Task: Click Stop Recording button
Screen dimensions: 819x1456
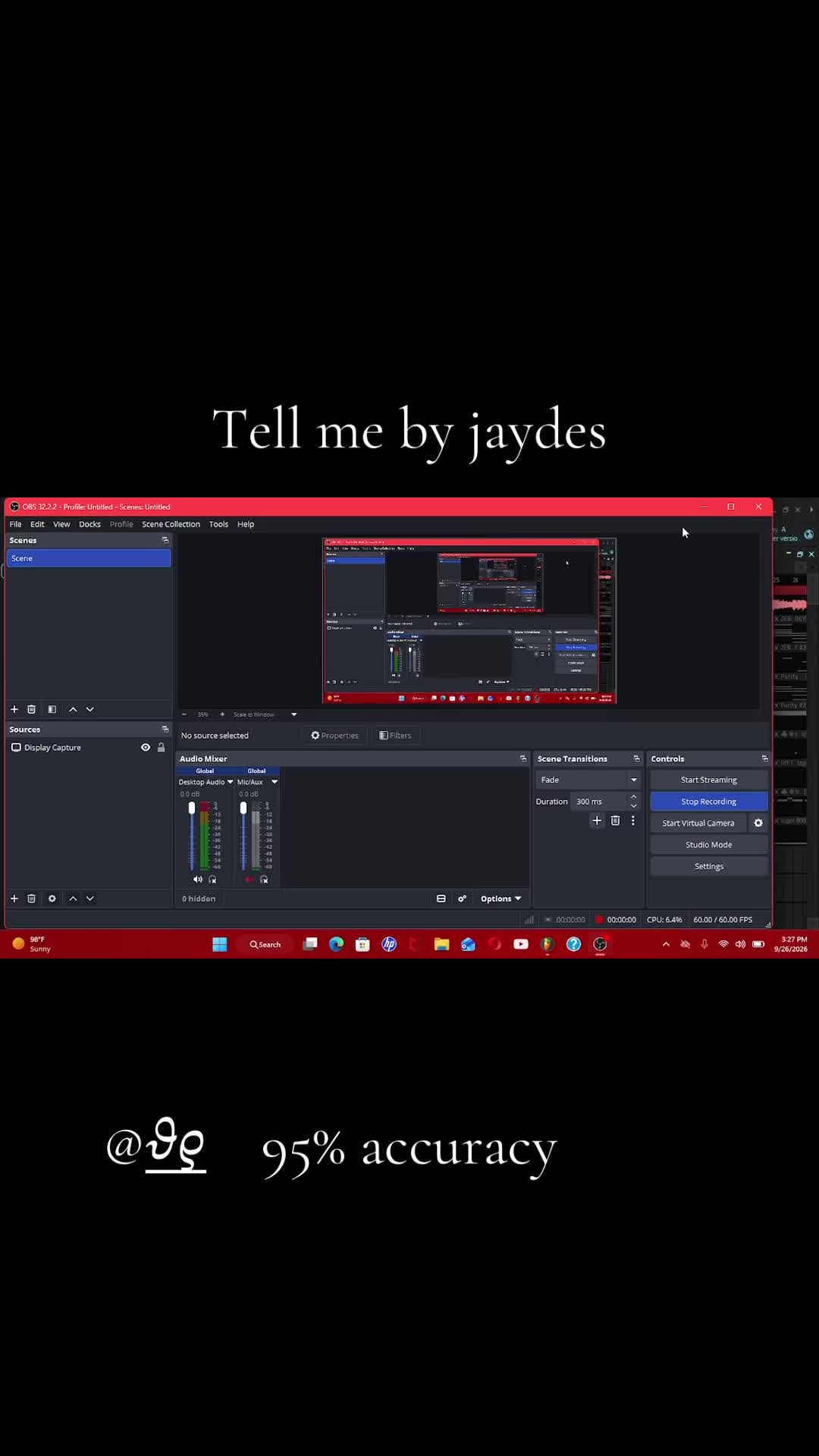Action: [x=709, y=802]
